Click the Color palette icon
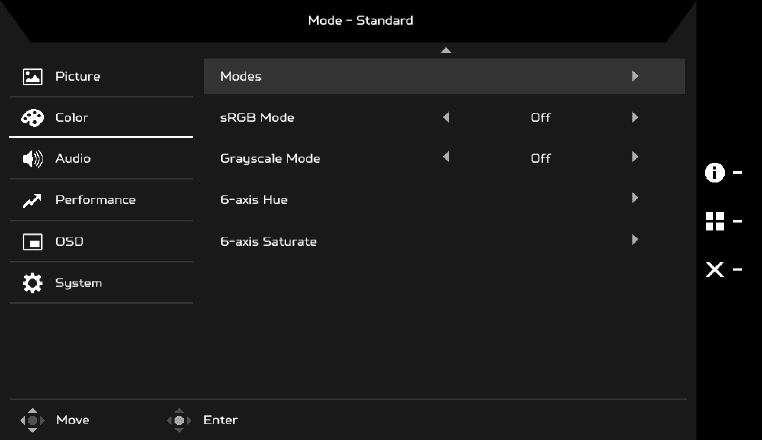The height and width of the screenshot is (440, 762). tap(33, 118)
